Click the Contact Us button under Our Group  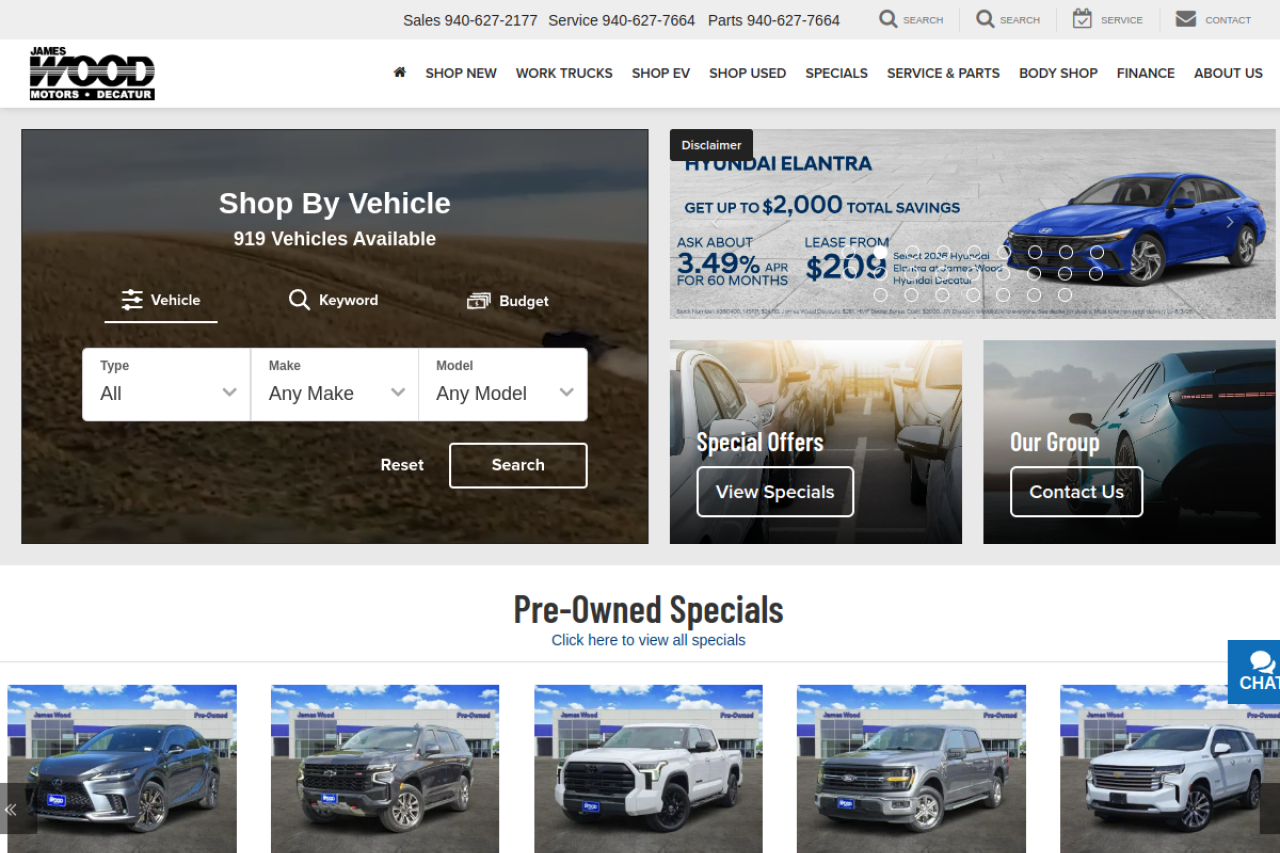click(x=1077, y=492)
